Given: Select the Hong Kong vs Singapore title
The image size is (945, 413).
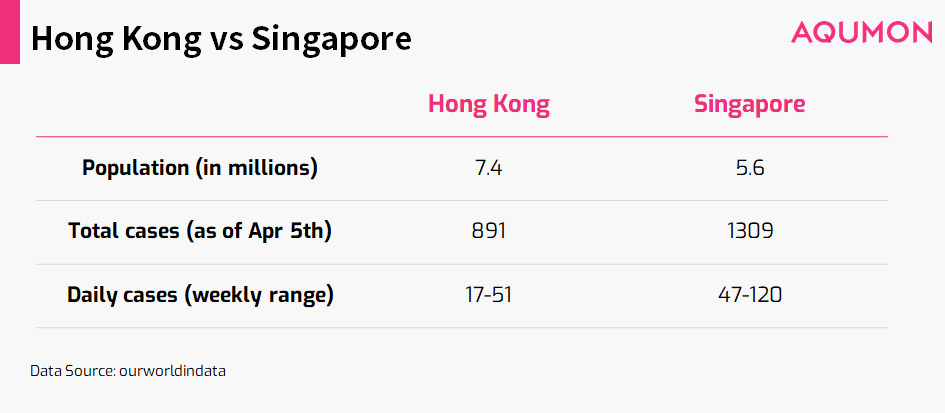Looking at the screenshot, I should pyautogui.click(x=221, y=40).
